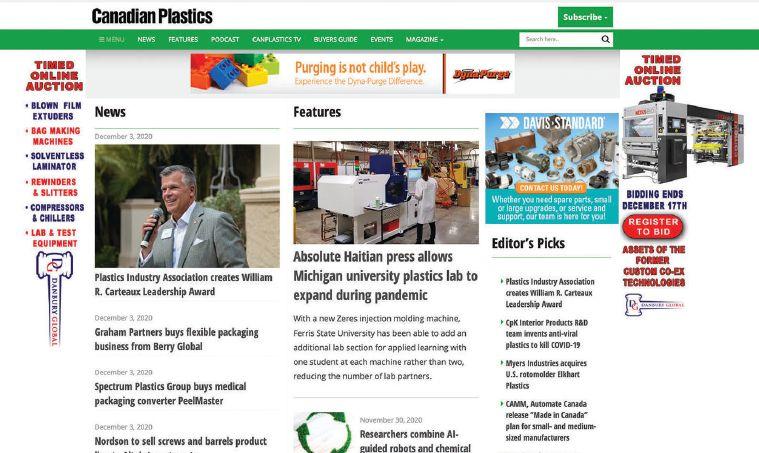Click the Canadian Plastics logo
The width and height of the screenshot is (759, 453).
[x=152, y=16]
